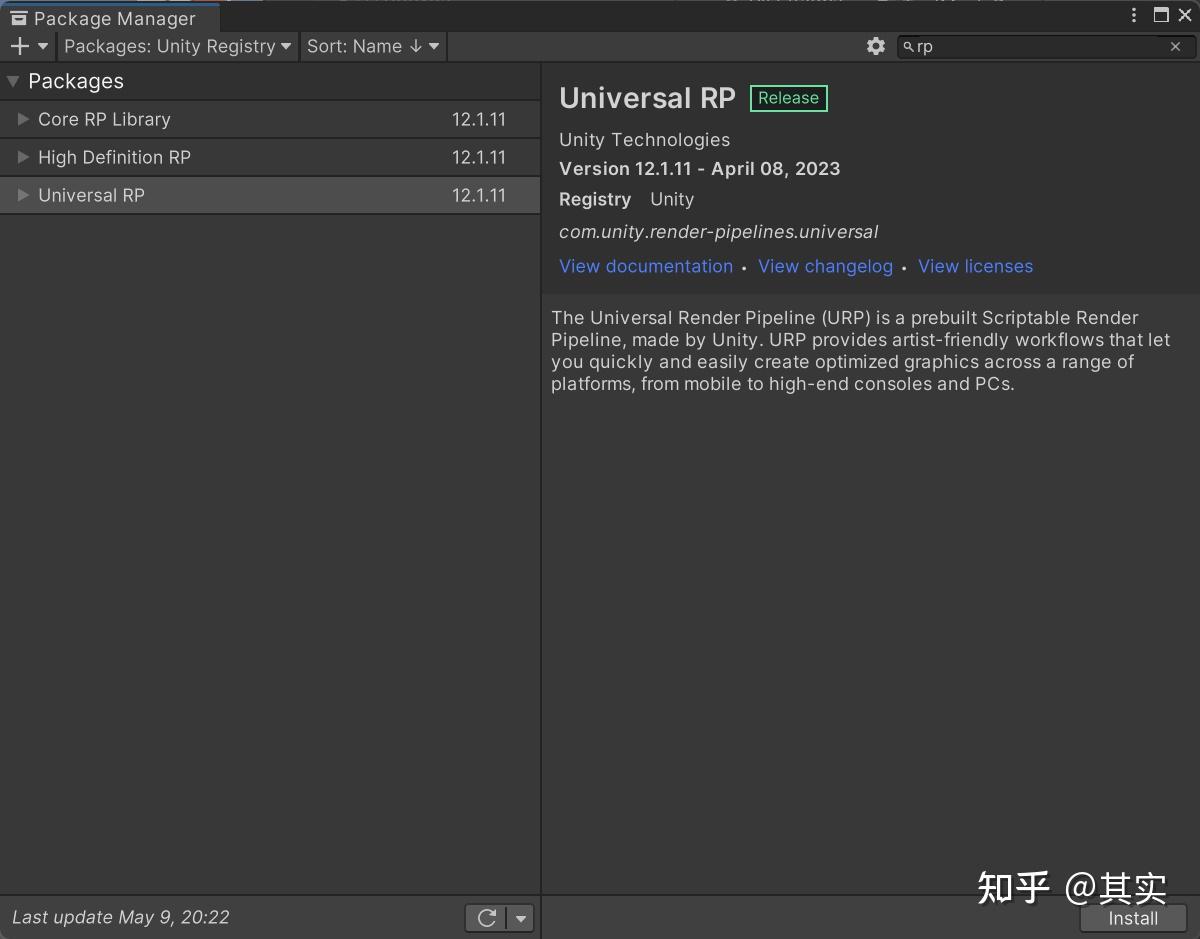Clear the search field with the X icon
The width and height of the screenshot is (1200, 939).
click(x=1175, y=46)
